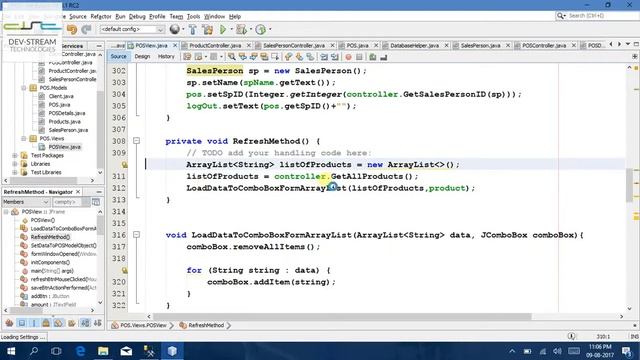Click the Toggle Rectangular Selection icon

[x=275, y=57]
